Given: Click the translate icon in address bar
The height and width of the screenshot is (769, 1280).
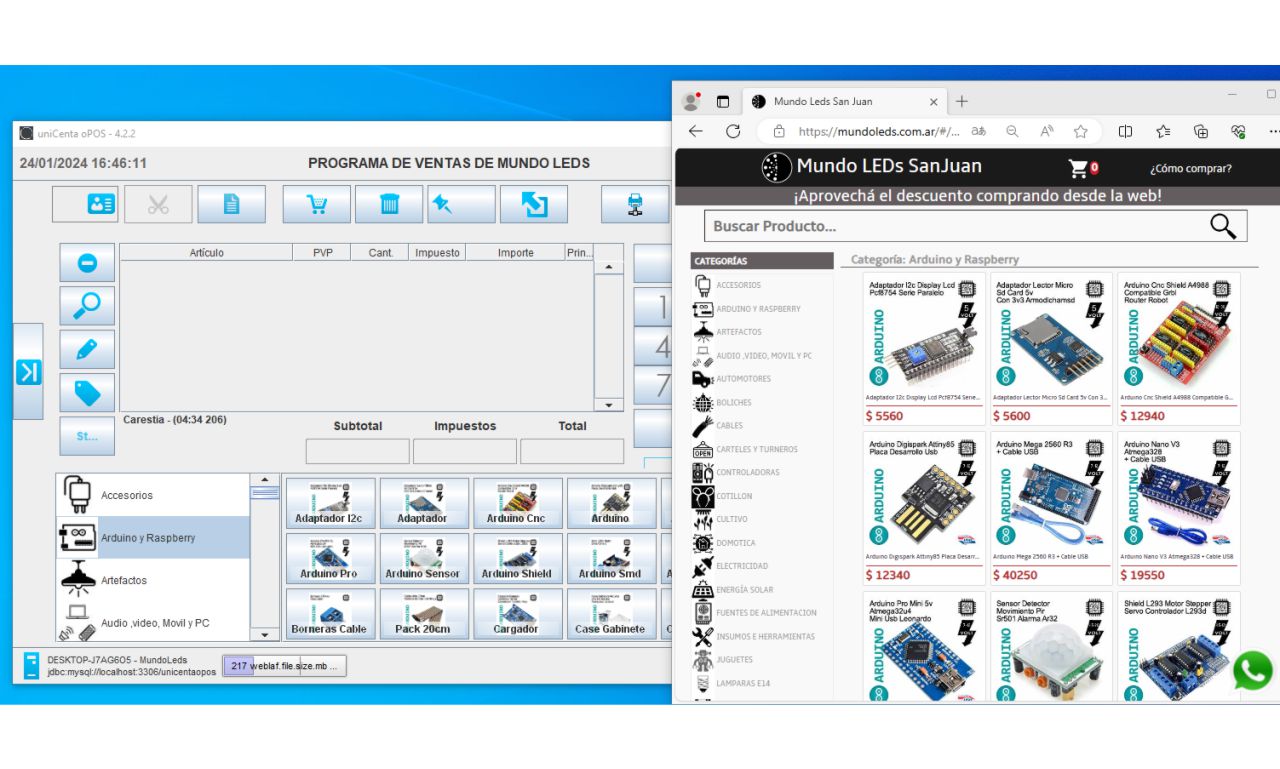Looking at the screenshot, I should click(x=979, y=131).
